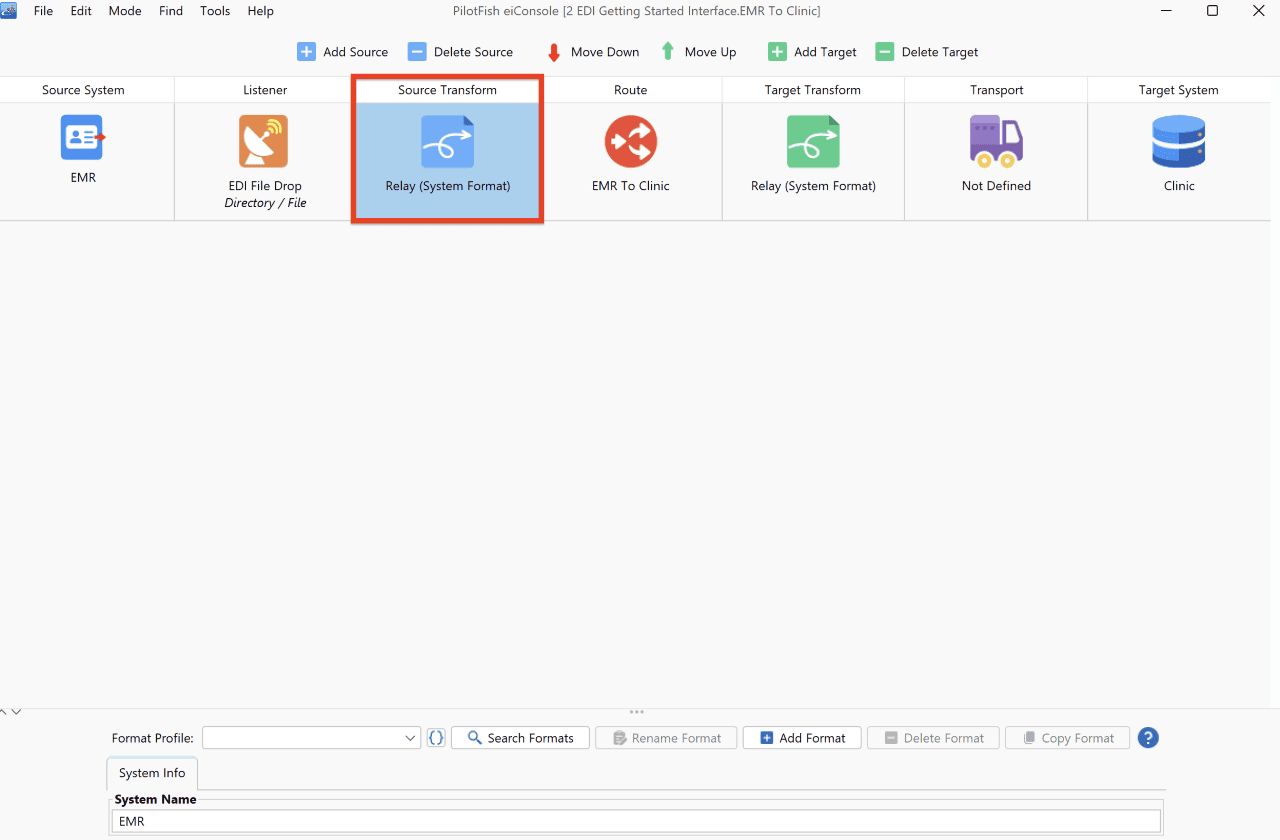1280x840 pixels.
Task: Click the panel splitter grip dots
Action: click(x=637, y=712)
